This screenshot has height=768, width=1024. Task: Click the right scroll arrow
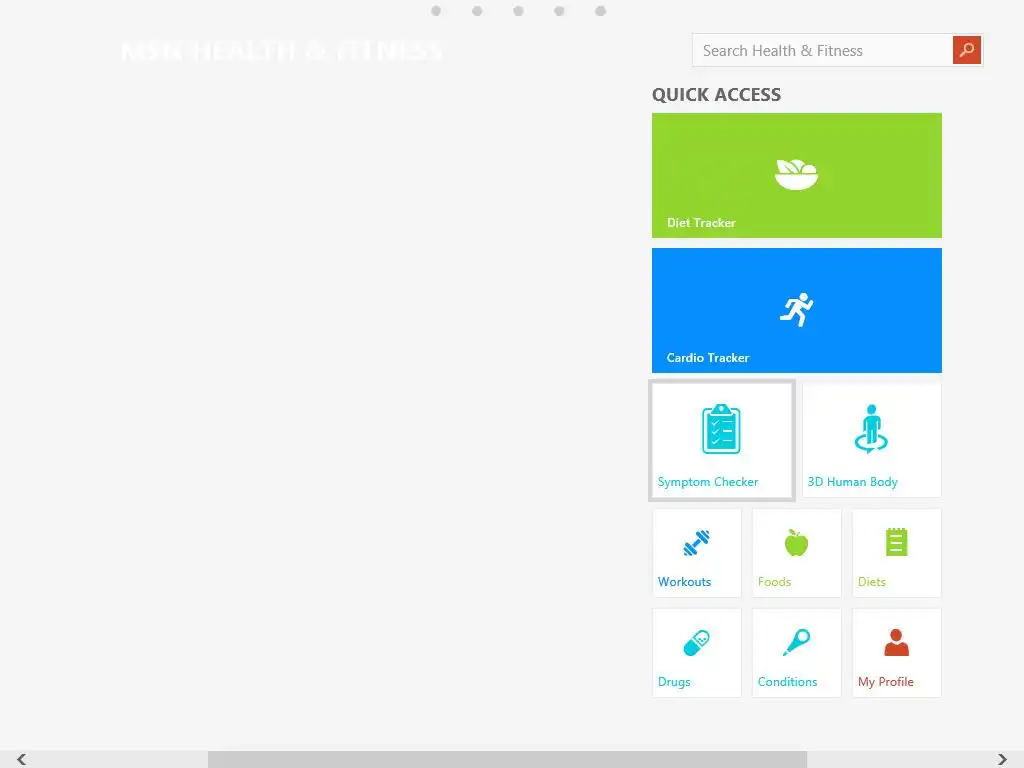pos(1002,759)
